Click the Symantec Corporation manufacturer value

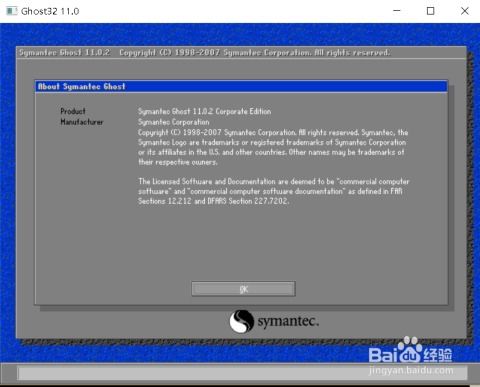pyautogui.click(x=174, y=122)
